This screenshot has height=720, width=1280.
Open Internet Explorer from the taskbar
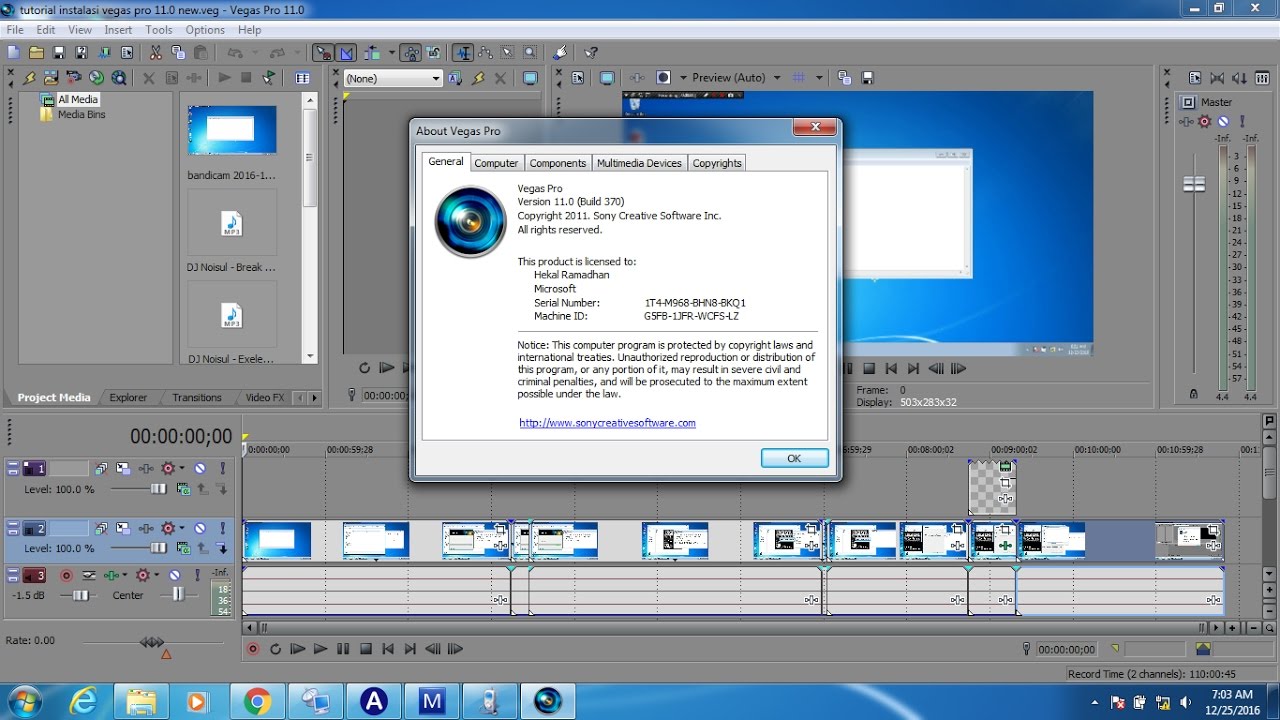coord(85,702)
